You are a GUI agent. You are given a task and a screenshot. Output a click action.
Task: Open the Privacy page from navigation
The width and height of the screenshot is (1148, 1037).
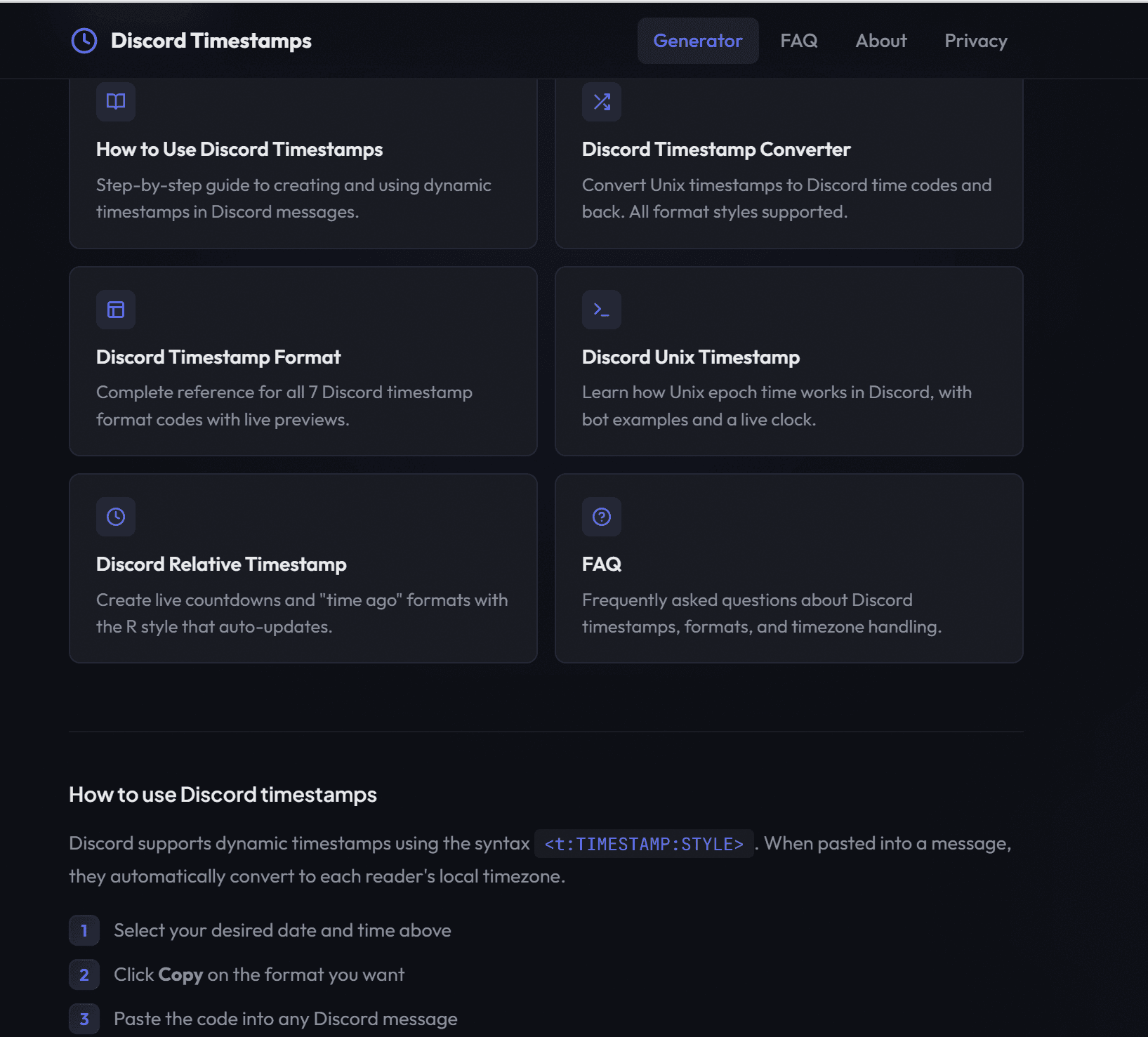(975, 40)
